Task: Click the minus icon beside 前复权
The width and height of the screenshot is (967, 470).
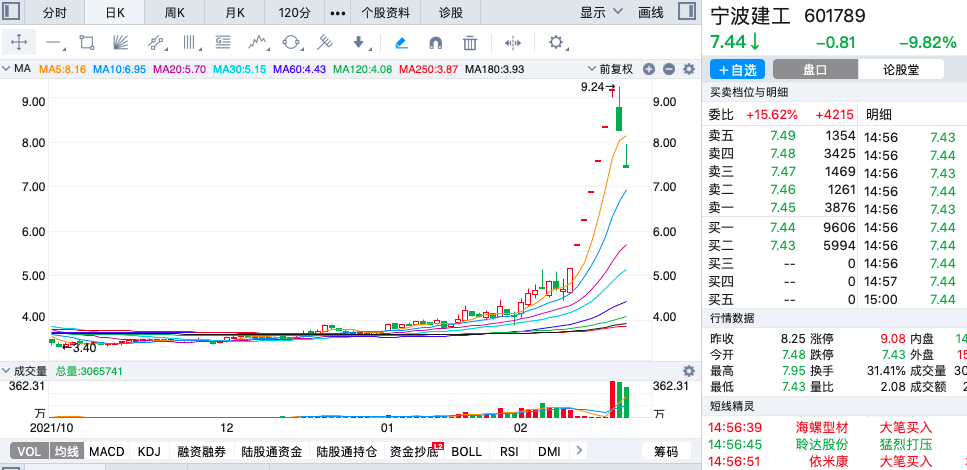Action: tap(668, 69)
